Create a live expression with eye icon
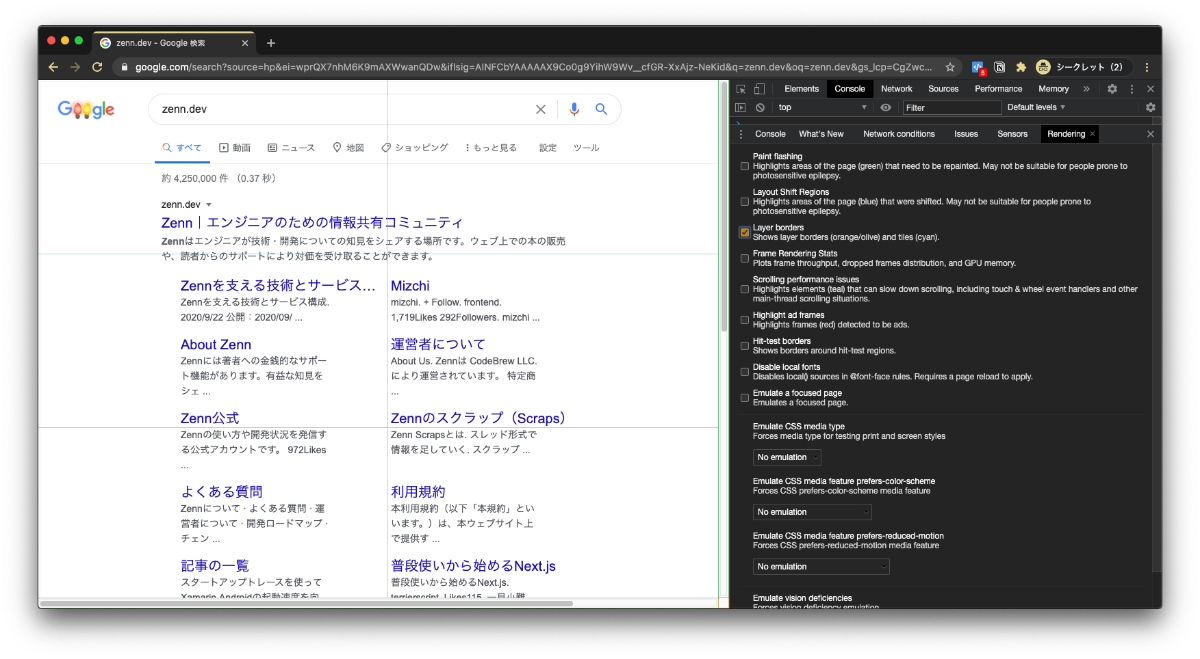This screenshot has height=659, width=1200. (x=885, y=107)
